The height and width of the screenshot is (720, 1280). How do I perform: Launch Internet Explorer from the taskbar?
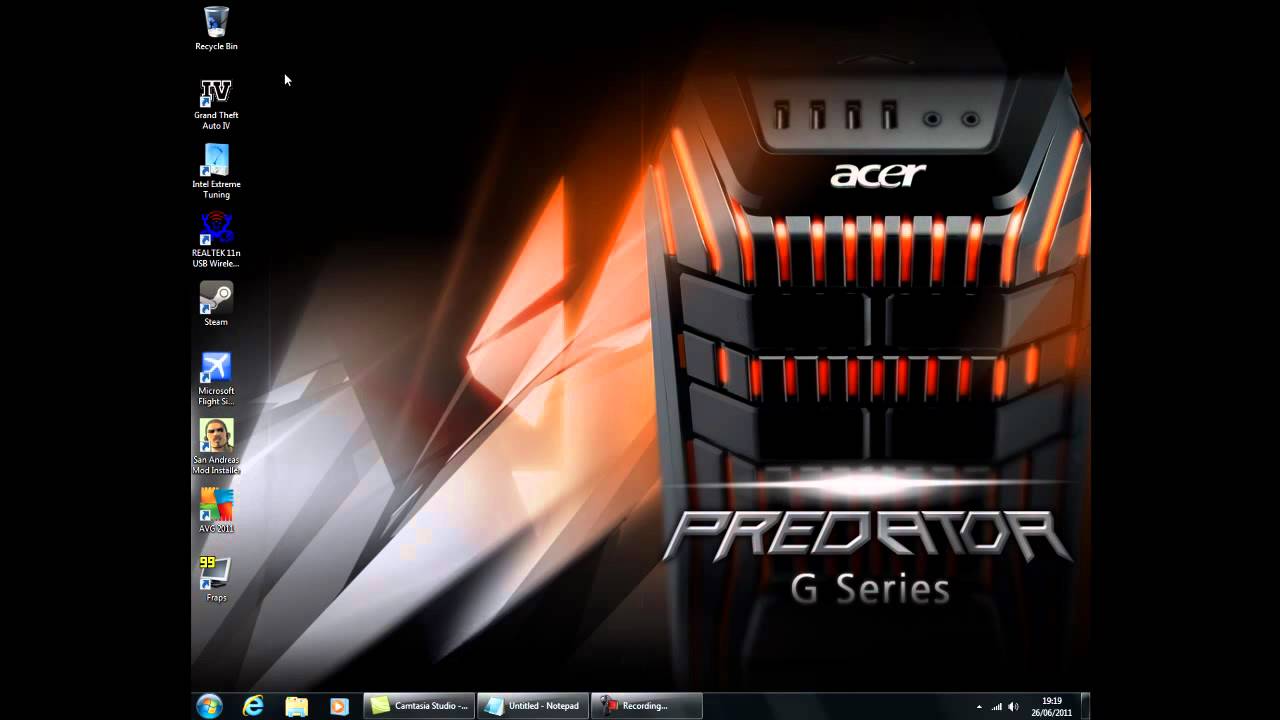[x=253, y=706]
